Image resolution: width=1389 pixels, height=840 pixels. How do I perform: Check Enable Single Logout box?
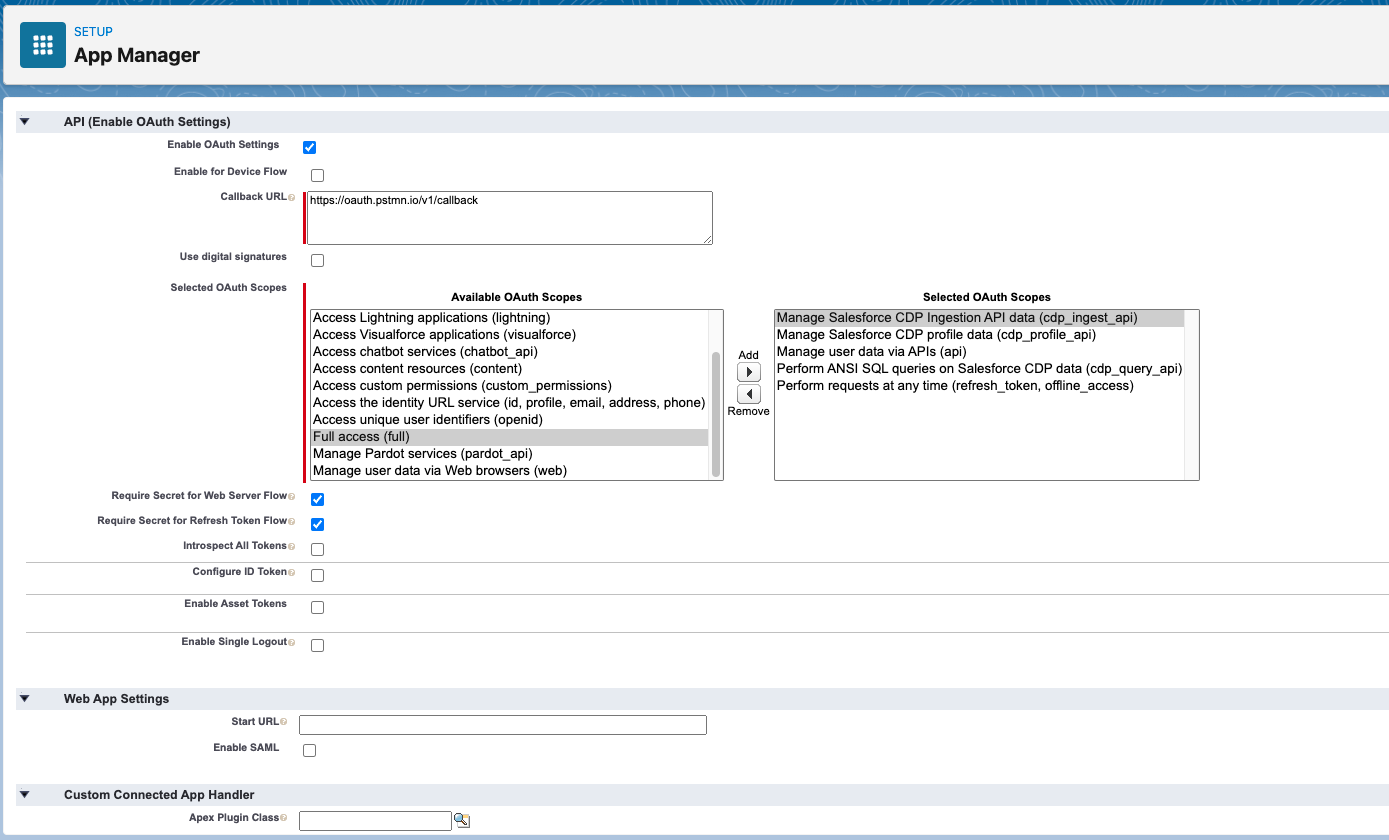(x=317, y=645)
